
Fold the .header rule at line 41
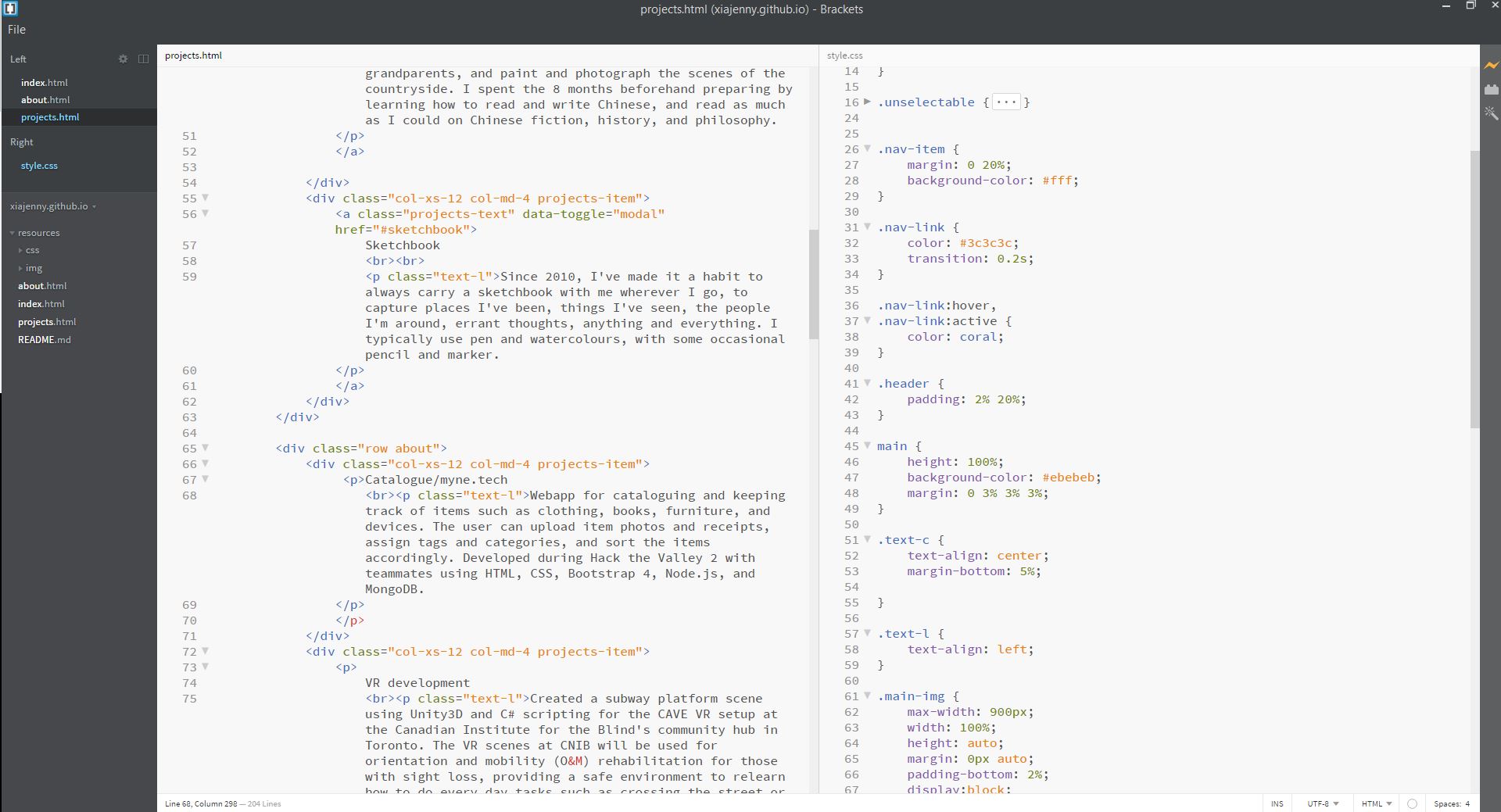point(867,383)
